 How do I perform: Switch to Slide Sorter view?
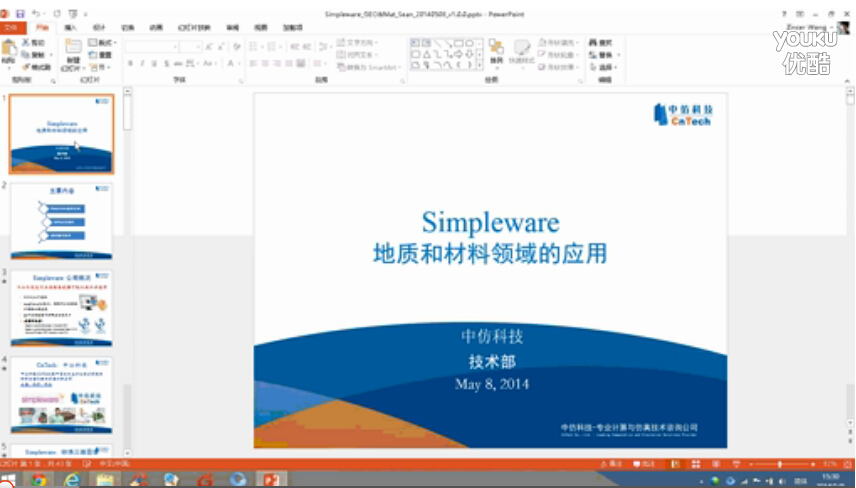[696, 464]
